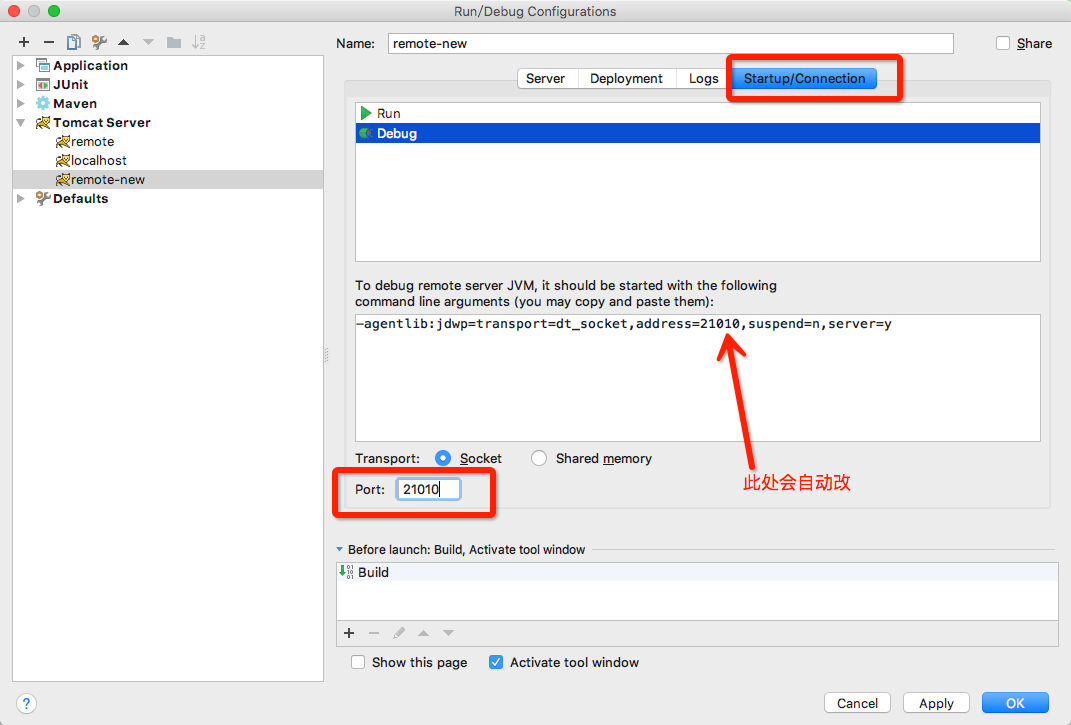Collapse the Before launch section triangle
The width and height of the screenshot is (1071, 725).
tap(339, 549)
